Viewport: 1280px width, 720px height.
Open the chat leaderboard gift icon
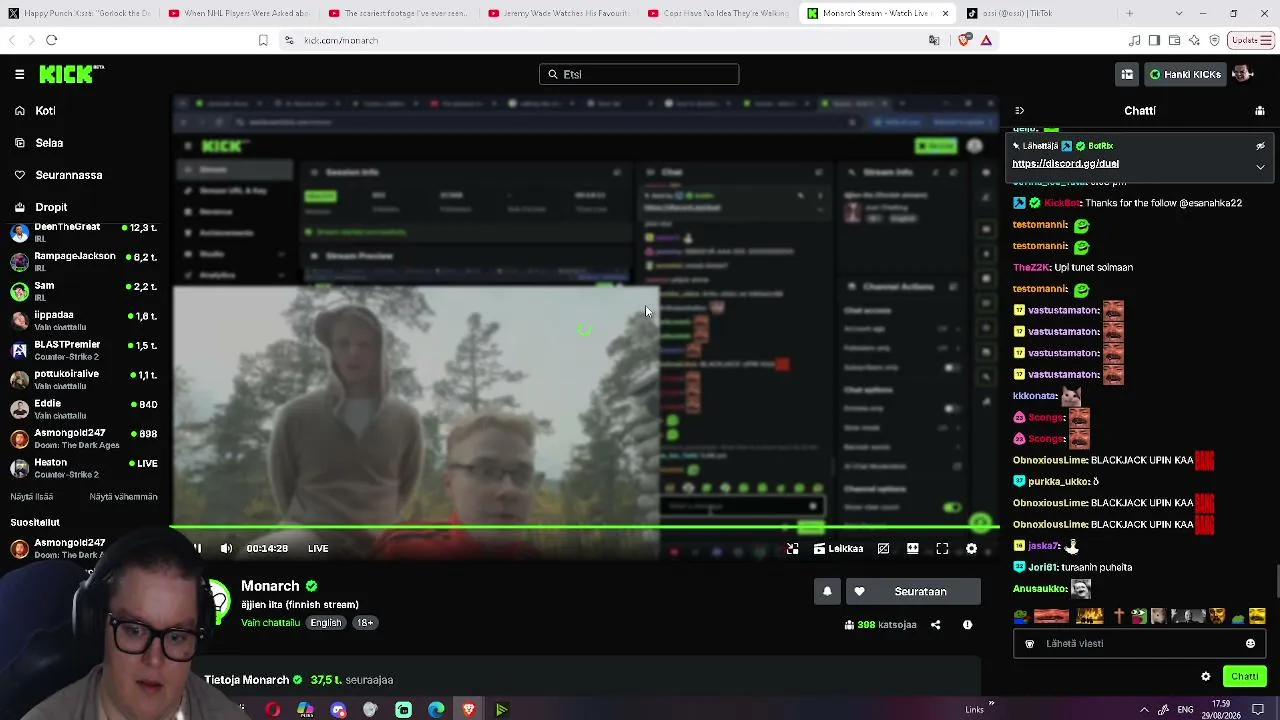tap(1260, 111)
